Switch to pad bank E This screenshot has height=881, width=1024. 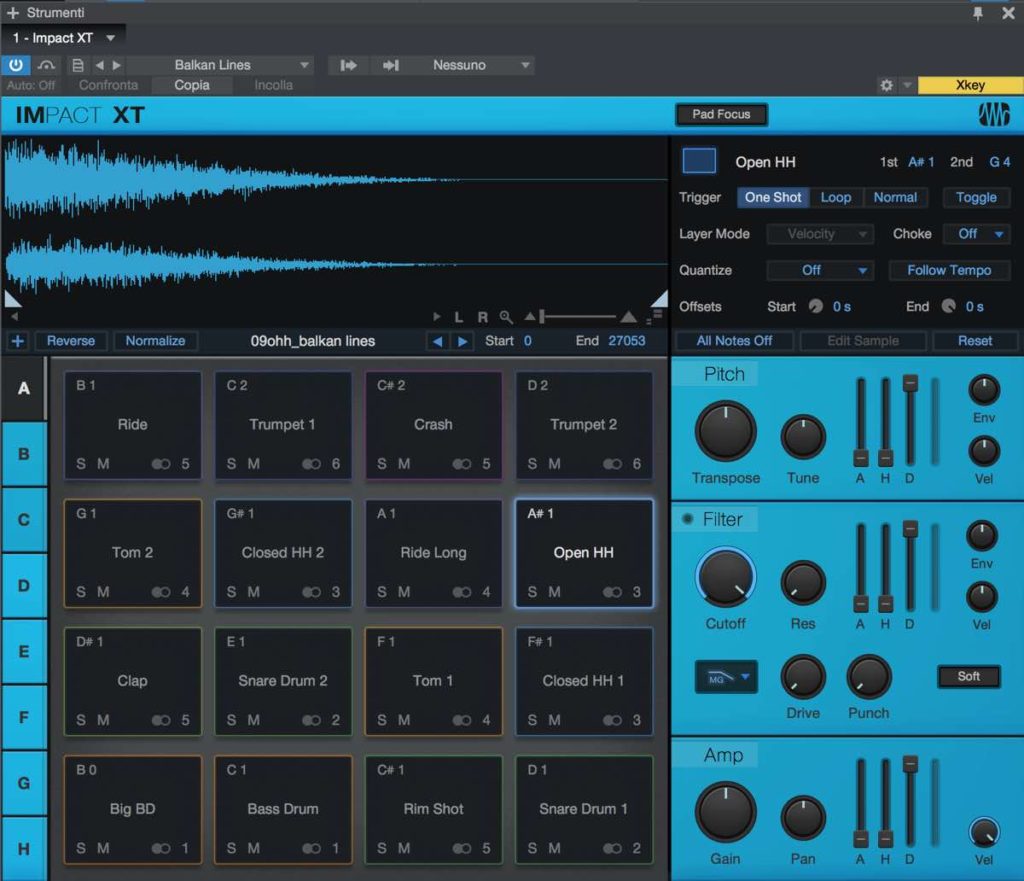click(24, 651)
